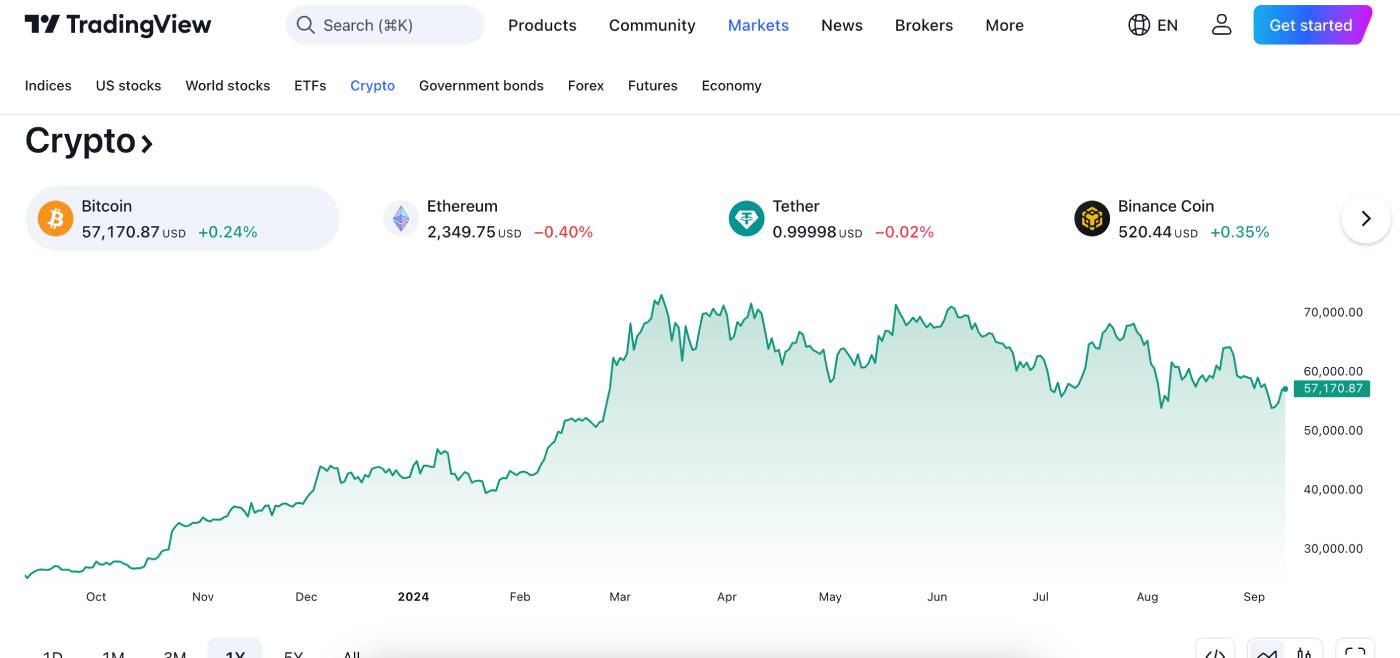Select the All time range
Viewport: 1400px width, 658px height.
351,654
